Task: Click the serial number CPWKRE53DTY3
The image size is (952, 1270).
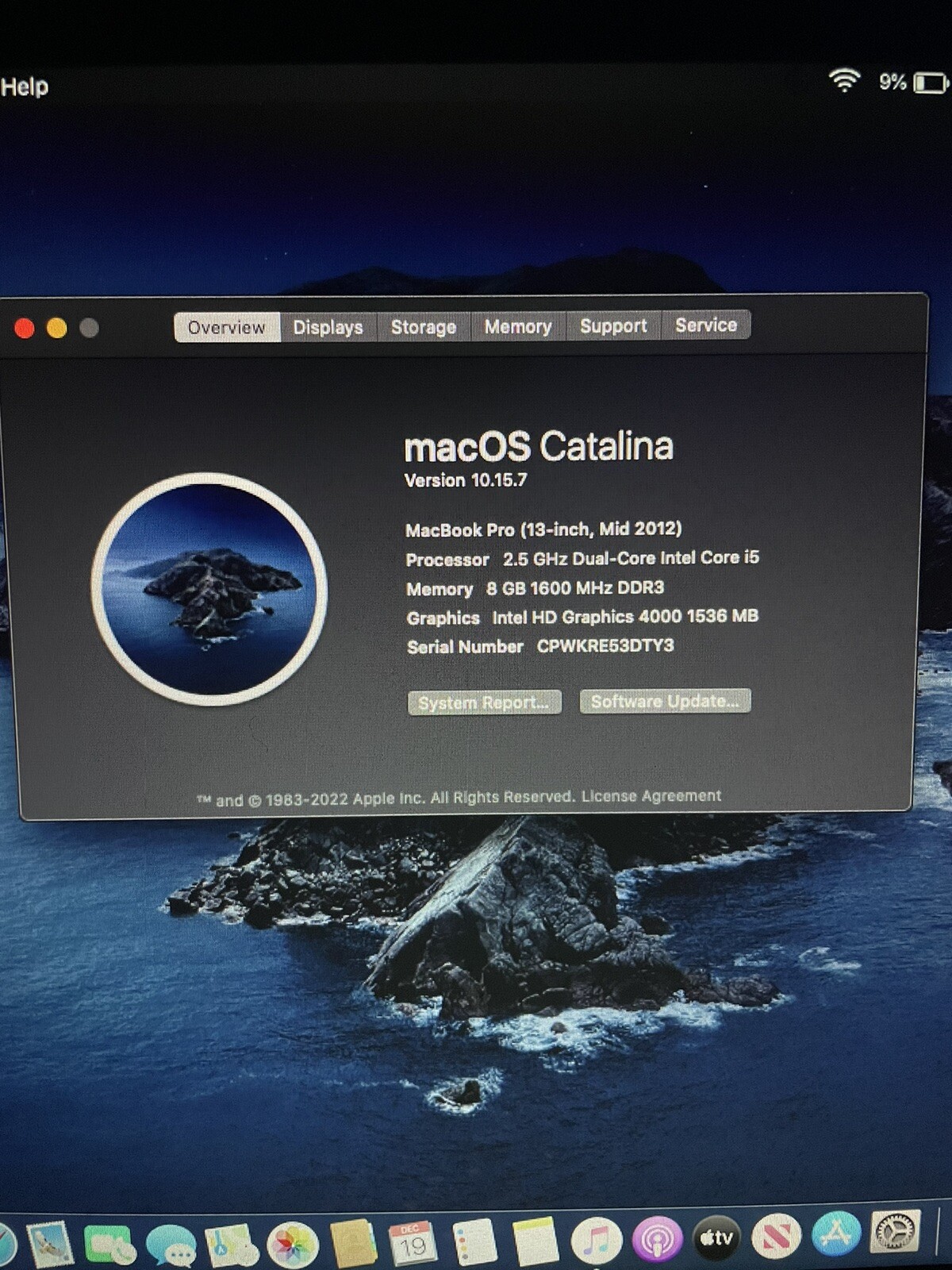Action: [x=605, y=645]
